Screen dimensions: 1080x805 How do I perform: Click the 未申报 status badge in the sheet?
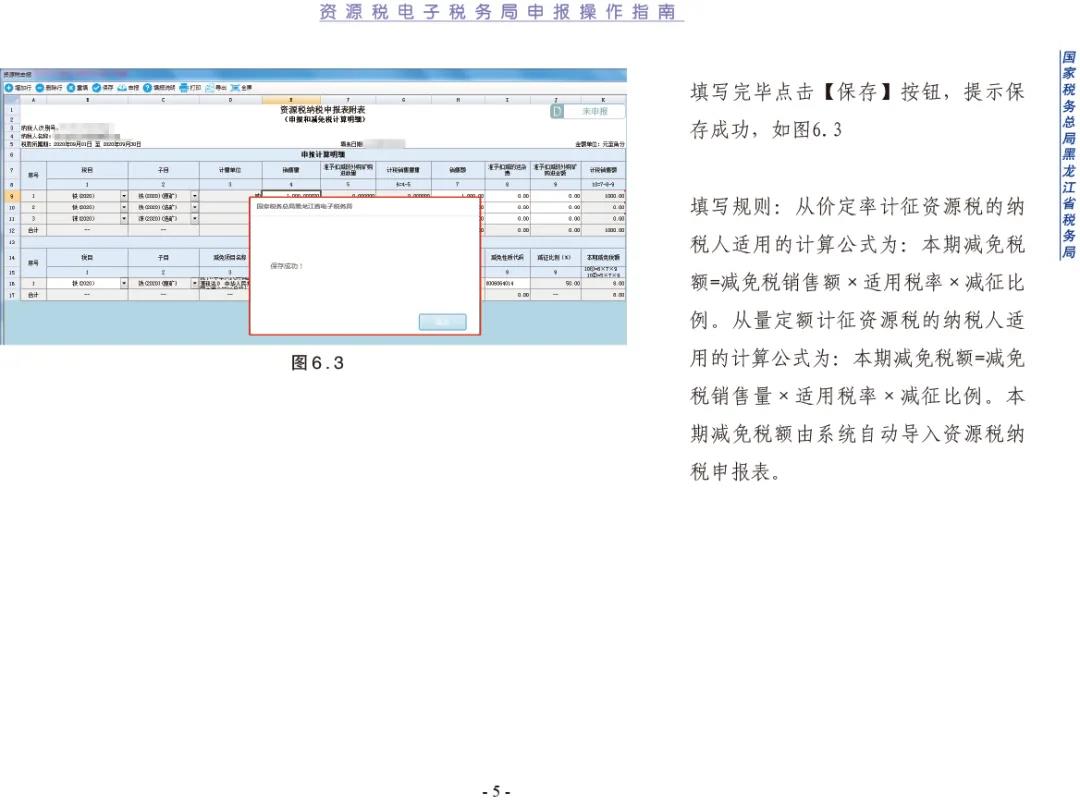tap(588, 111)
